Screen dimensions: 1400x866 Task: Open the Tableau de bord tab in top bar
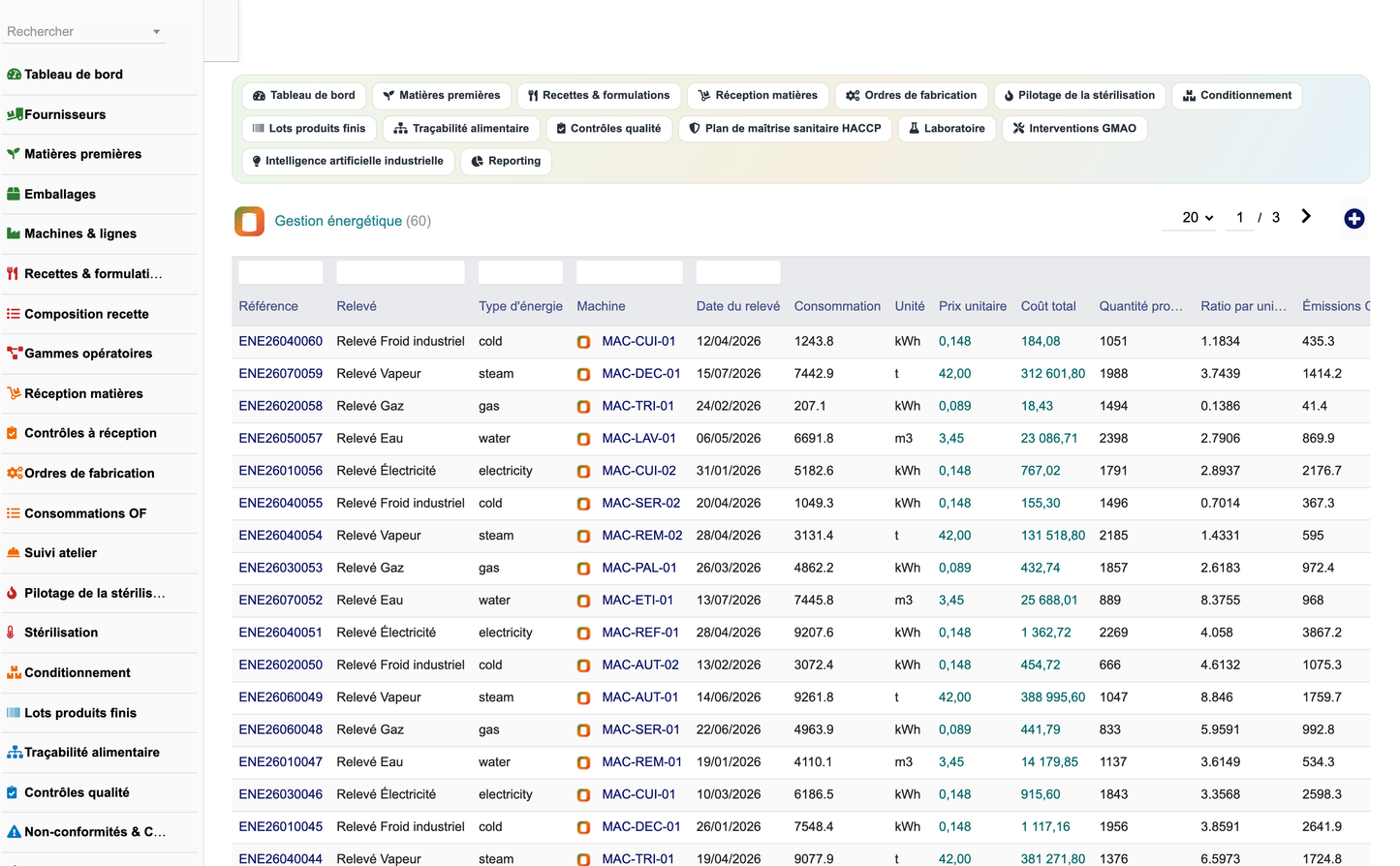[x=304, y=95]
